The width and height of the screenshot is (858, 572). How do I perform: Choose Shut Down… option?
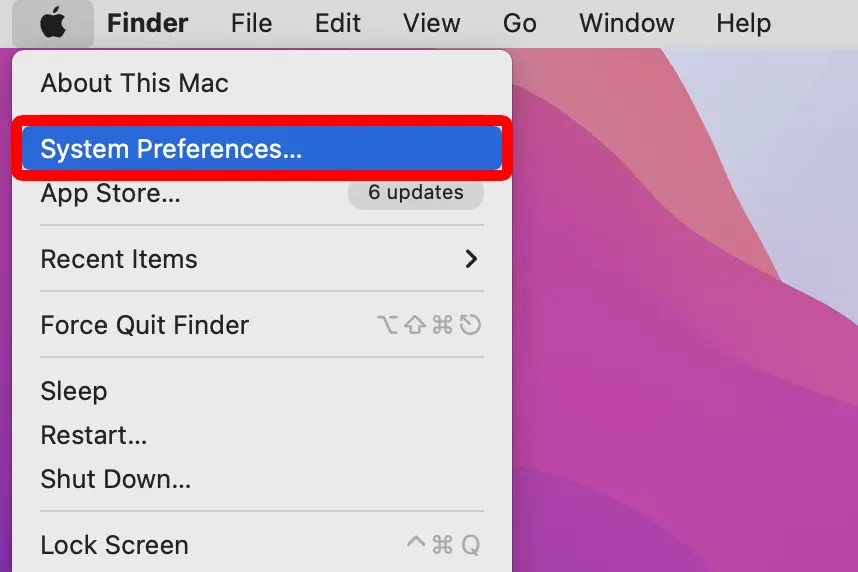[262, 479]
